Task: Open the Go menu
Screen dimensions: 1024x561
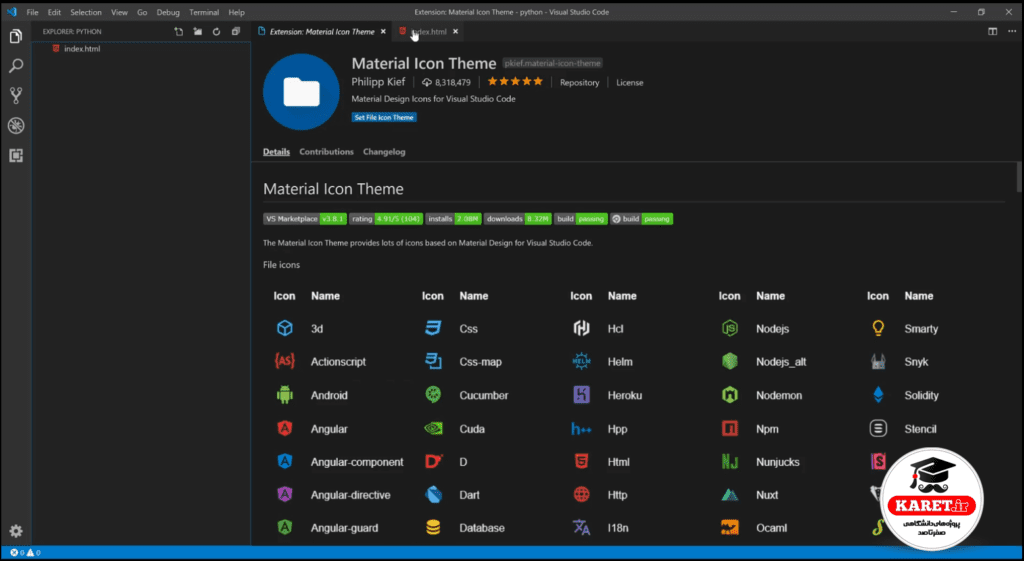Action: point(142,12)
